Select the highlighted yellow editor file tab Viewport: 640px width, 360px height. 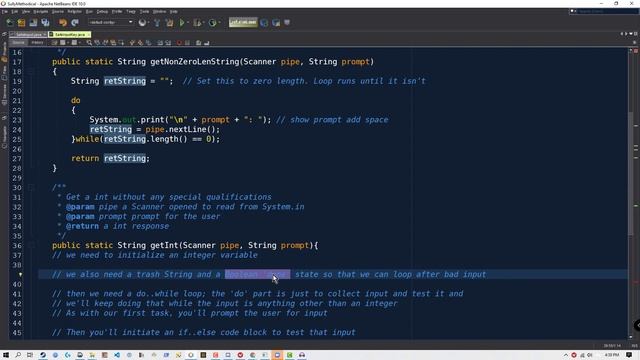tap(68, 35)
